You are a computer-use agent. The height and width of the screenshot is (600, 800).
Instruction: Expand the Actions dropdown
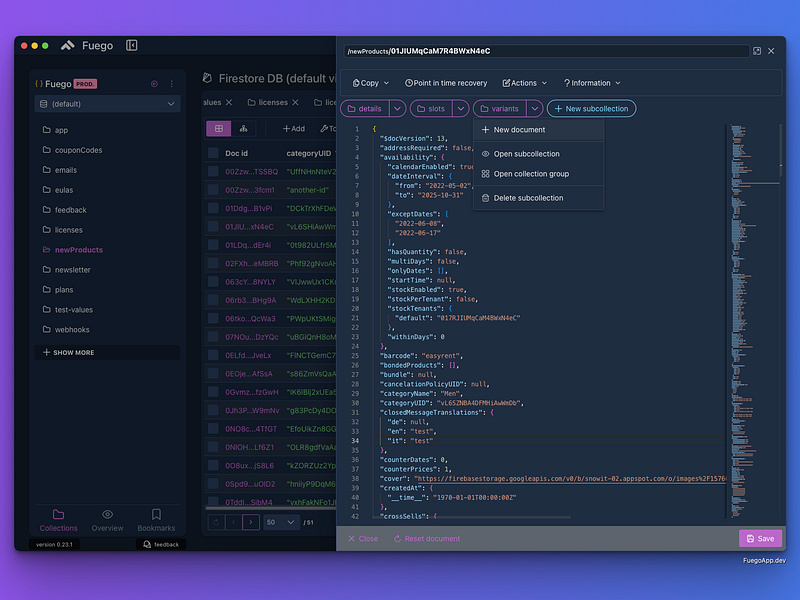[524, 83]
